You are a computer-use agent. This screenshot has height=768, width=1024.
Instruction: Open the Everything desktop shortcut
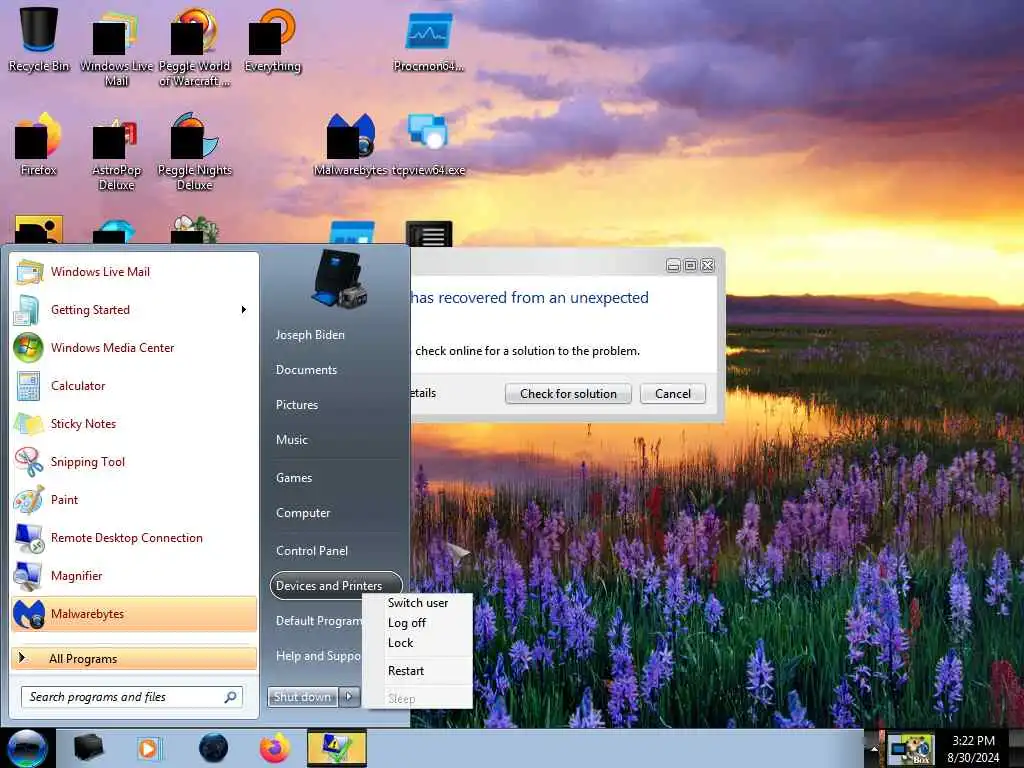point(272,39)
